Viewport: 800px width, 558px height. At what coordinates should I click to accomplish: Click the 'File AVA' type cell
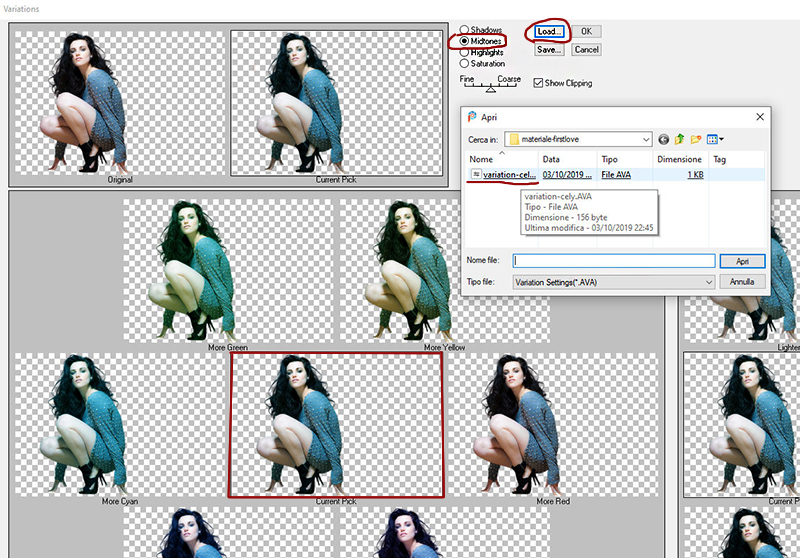(616, 174)
